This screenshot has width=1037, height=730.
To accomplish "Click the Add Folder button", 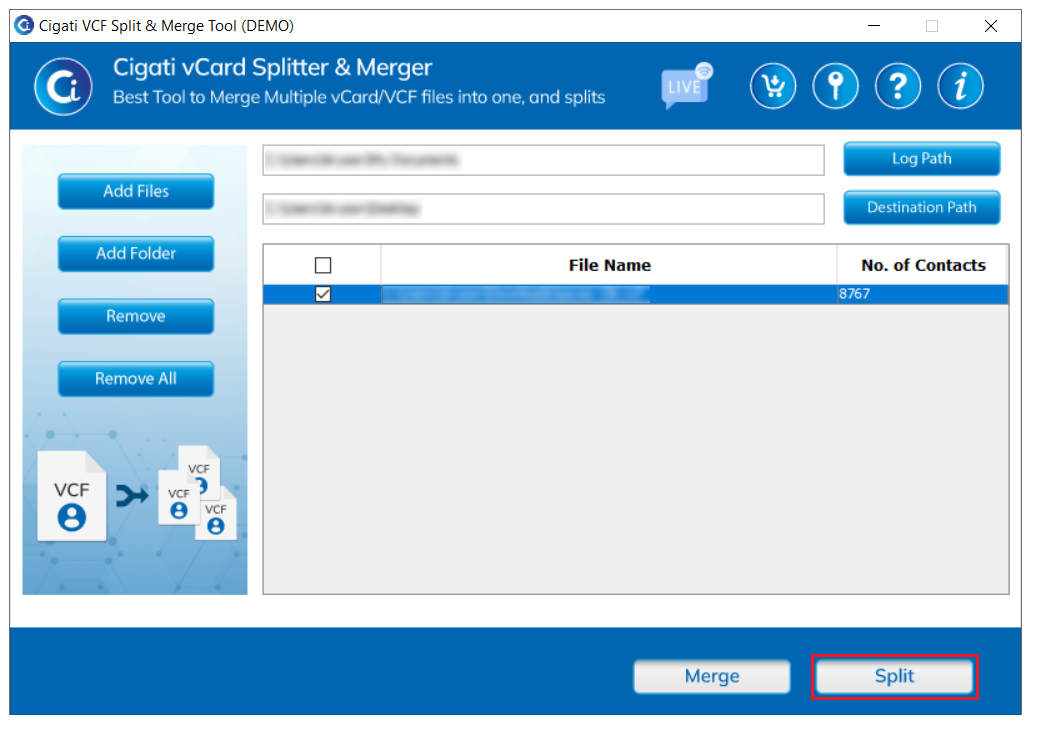I will coord(136,253).
